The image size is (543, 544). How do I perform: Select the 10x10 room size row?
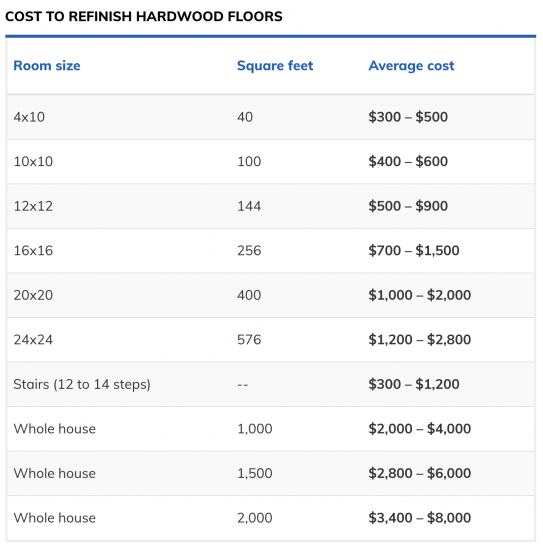271,162
